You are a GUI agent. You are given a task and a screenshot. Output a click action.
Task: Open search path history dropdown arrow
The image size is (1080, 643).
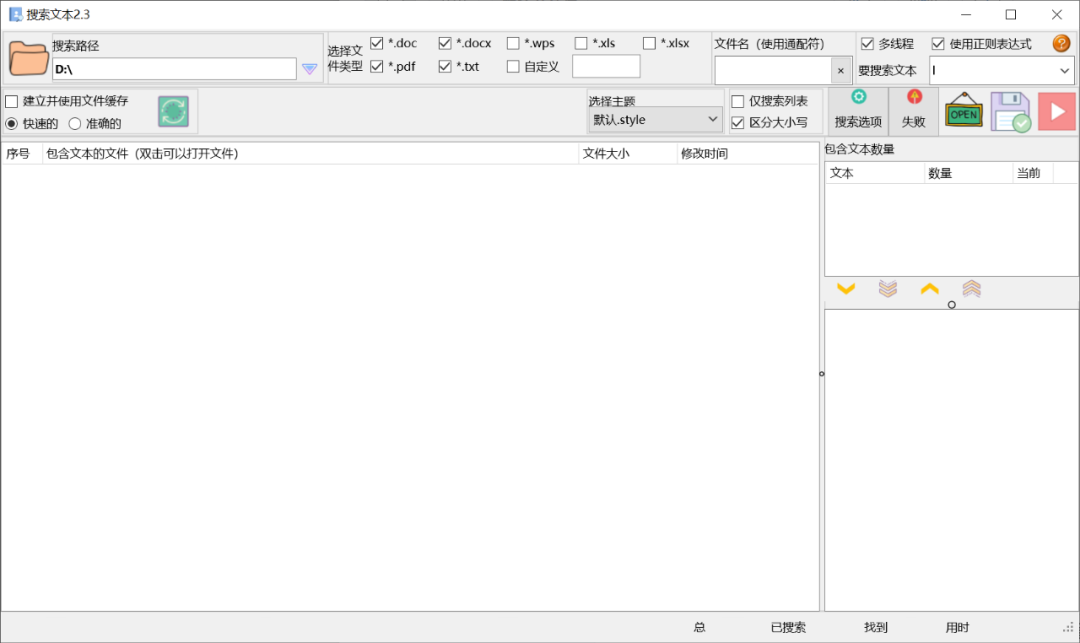310,69
